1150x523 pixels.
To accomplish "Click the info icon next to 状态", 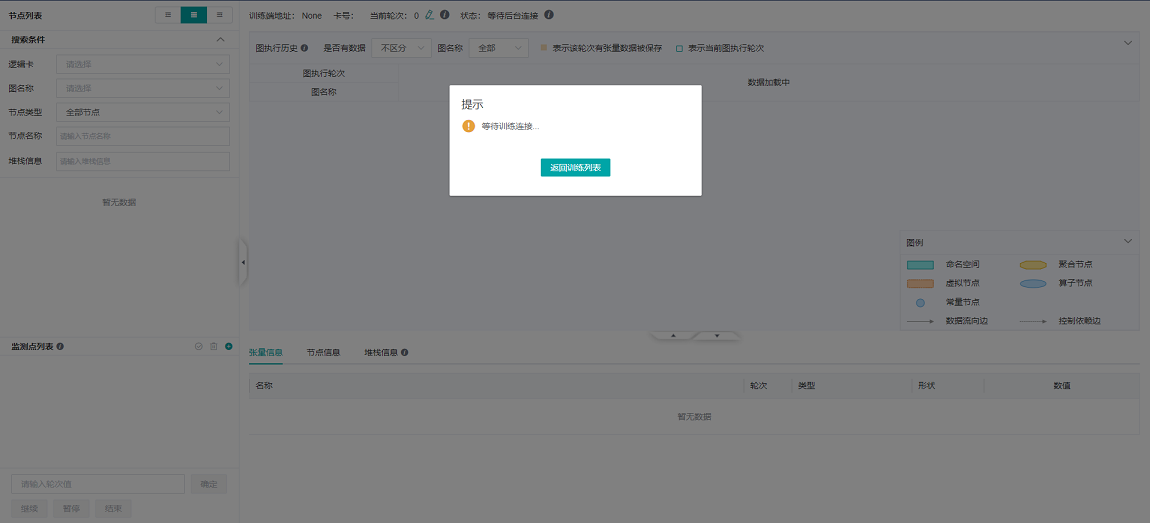I will pos(549,15).
